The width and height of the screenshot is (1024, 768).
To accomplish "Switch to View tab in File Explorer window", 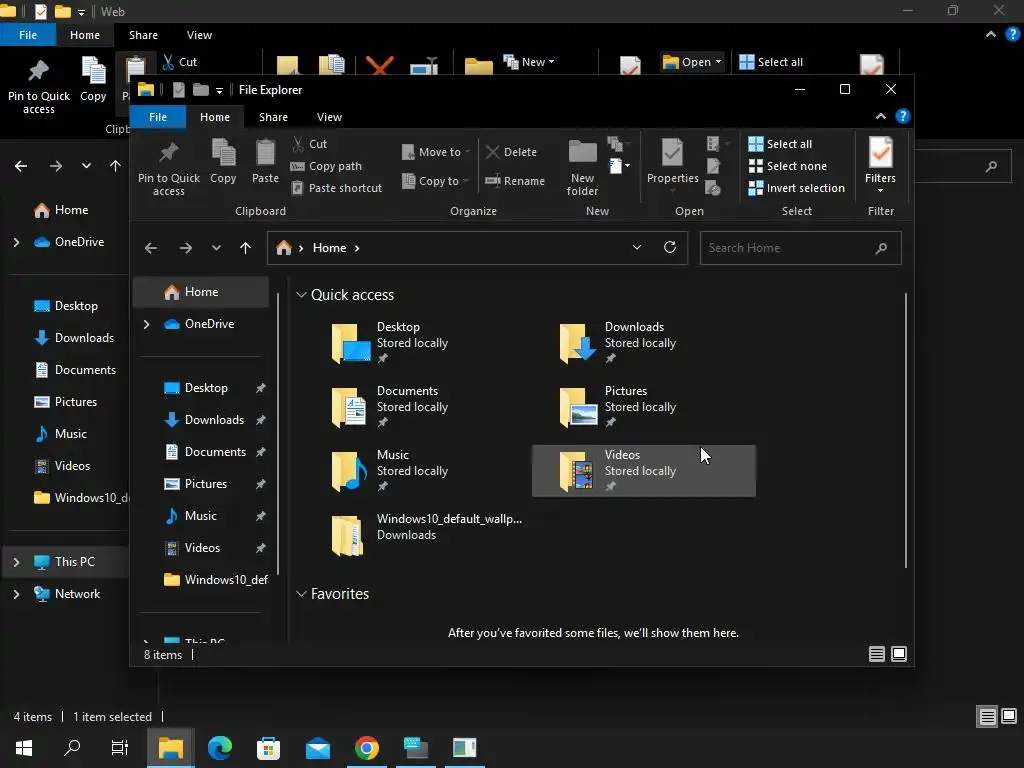I will tap(329, 117).
